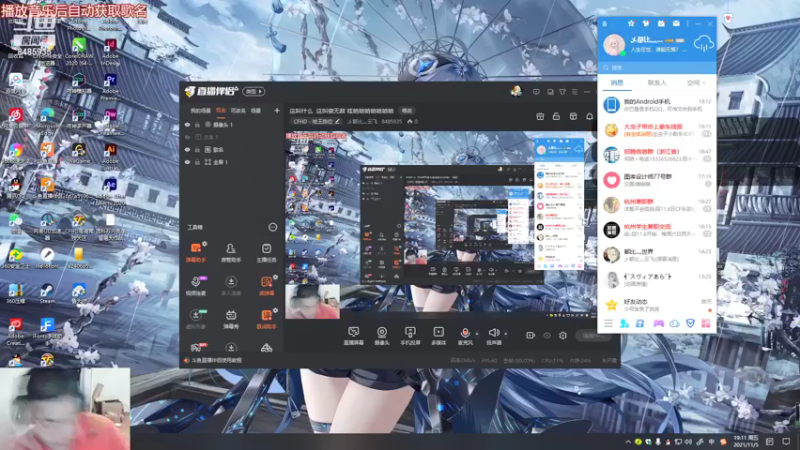Expand the toolbox more options circle
Screen dimensions: 800x450
(x=272, y=227)
